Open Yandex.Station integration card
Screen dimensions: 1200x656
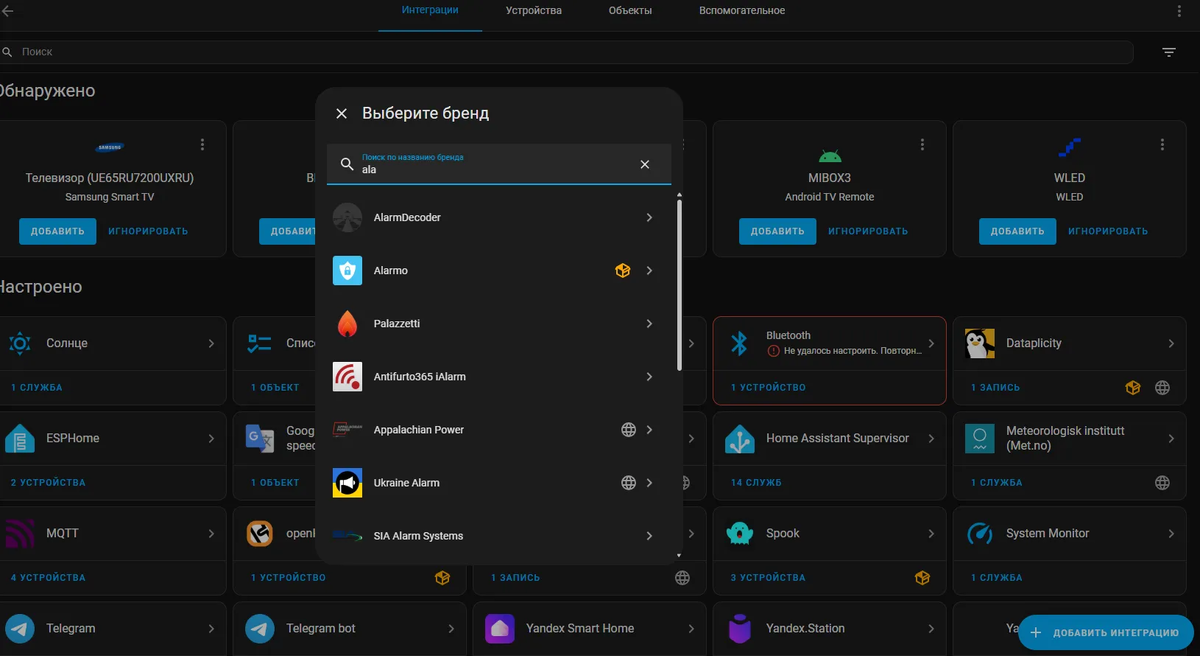(829, 628)
